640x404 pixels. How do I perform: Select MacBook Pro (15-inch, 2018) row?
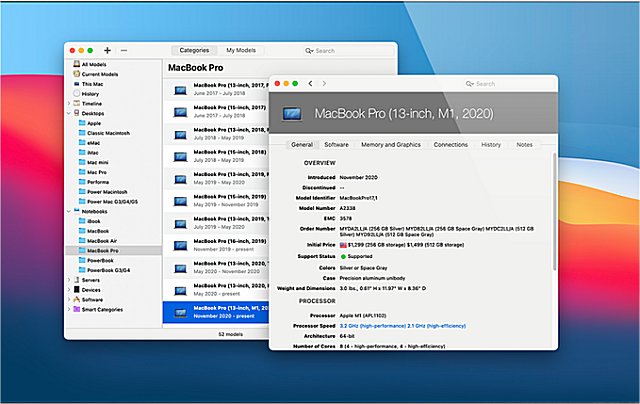point(216,156)
